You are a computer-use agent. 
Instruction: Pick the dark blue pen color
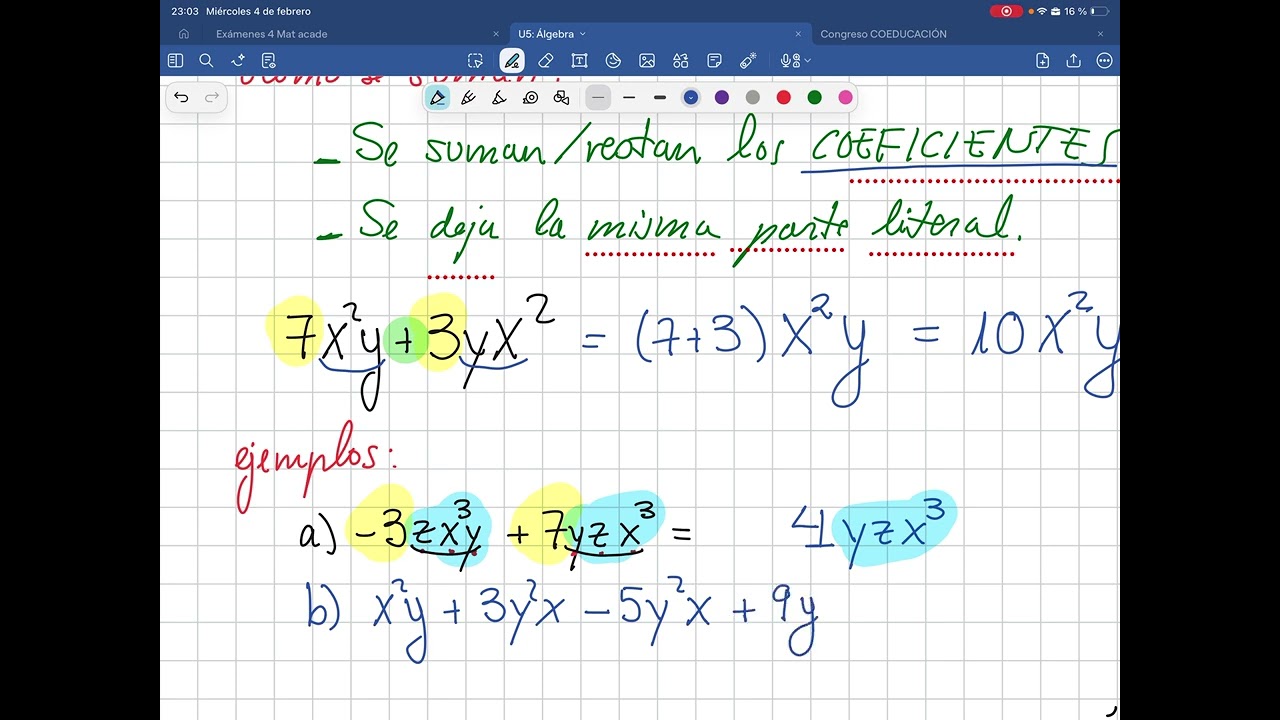click(690, 97)
